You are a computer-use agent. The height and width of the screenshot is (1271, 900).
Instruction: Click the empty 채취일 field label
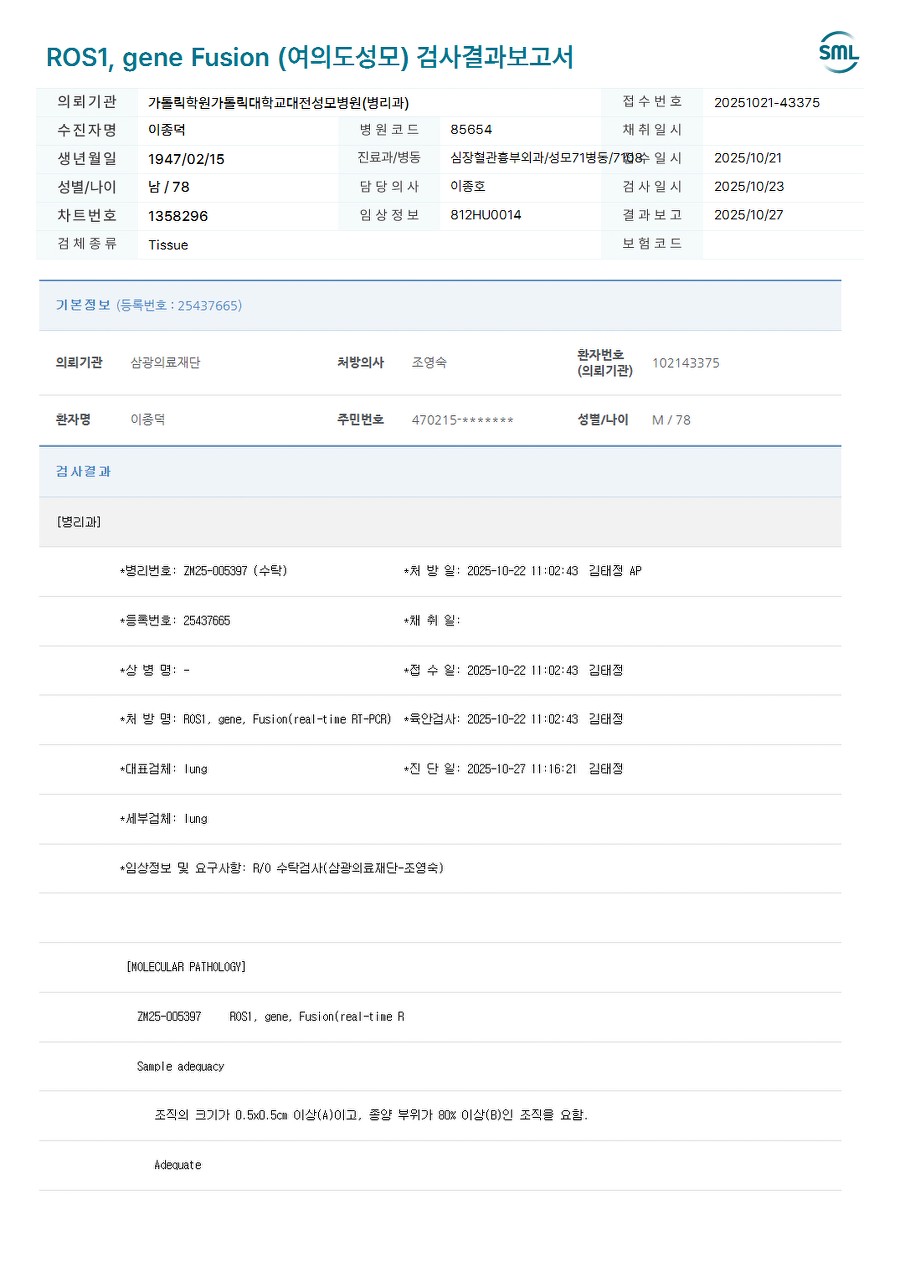[432, 621]
